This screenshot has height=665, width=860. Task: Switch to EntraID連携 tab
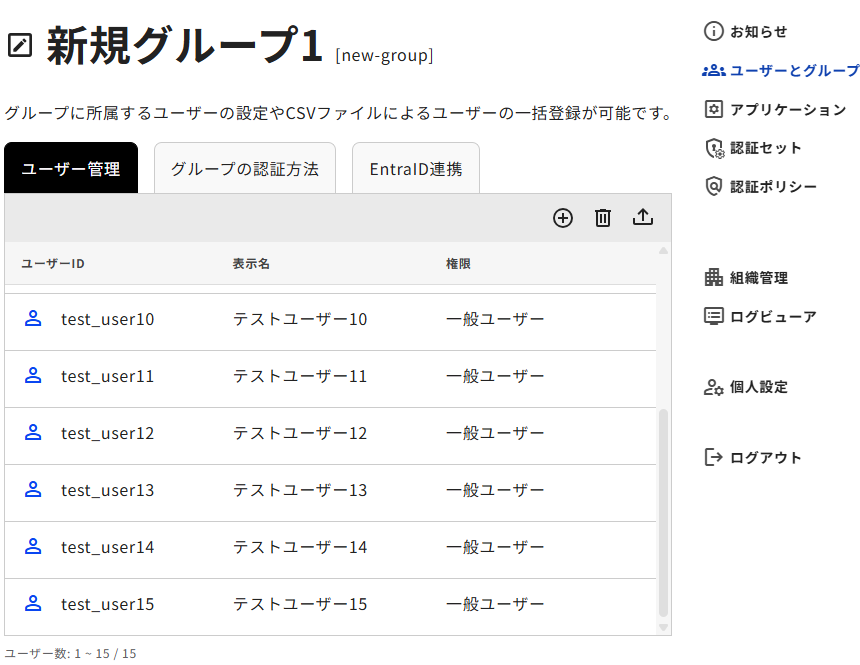[x=415, y=169]
